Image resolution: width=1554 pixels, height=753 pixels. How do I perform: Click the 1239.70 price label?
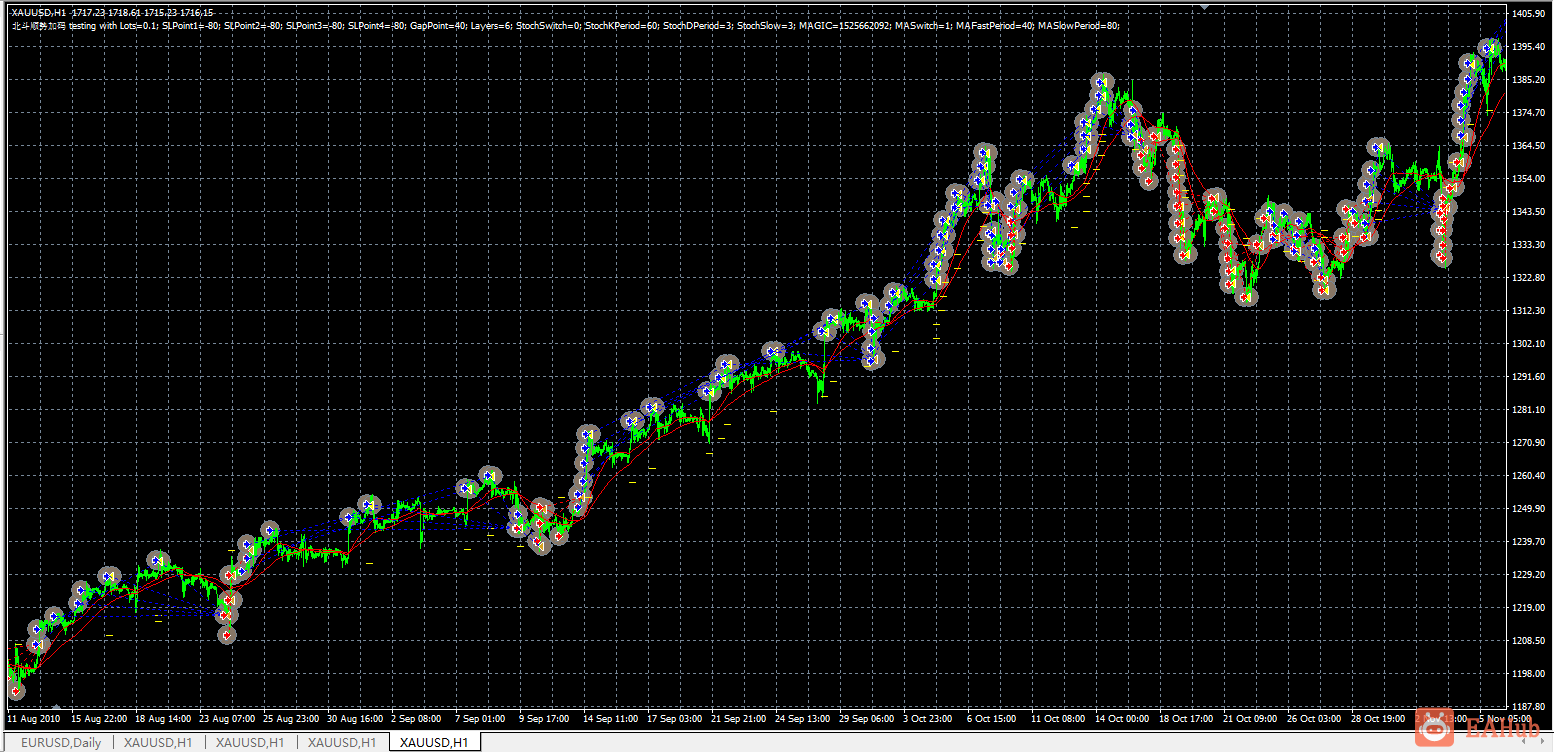[1531, 542]
